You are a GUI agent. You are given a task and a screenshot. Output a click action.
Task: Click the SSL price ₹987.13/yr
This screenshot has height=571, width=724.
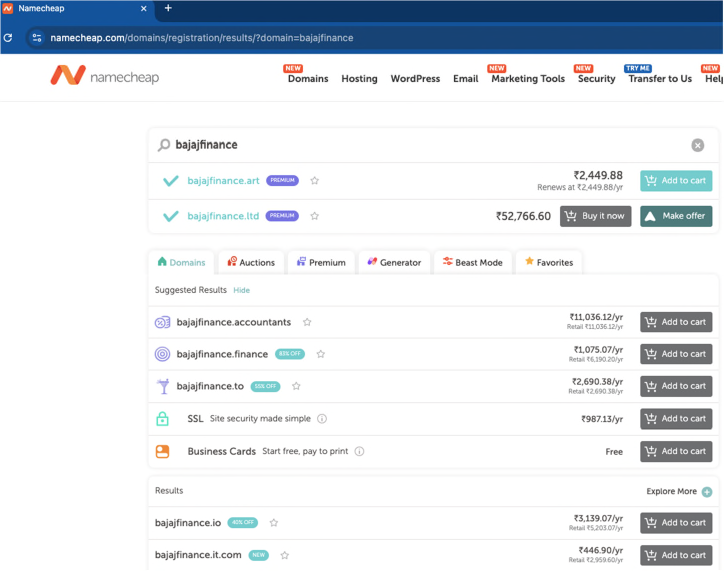(x=602, y=419)
